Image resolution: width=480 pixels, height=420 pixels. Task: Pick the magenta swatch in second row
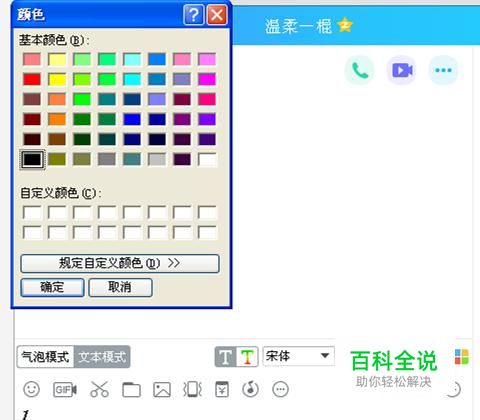pos(207,79)
